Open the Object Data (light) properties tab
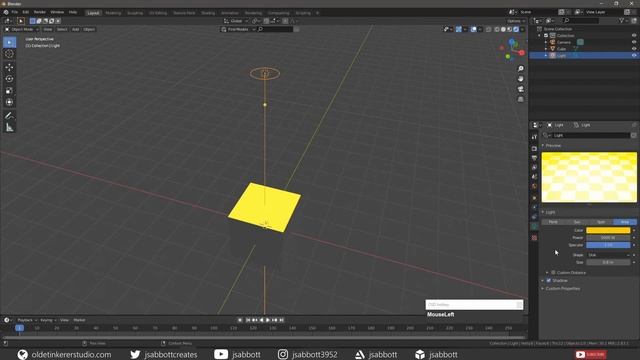The width and height of the screenshot is (640, 360). [x=534, y=227]
